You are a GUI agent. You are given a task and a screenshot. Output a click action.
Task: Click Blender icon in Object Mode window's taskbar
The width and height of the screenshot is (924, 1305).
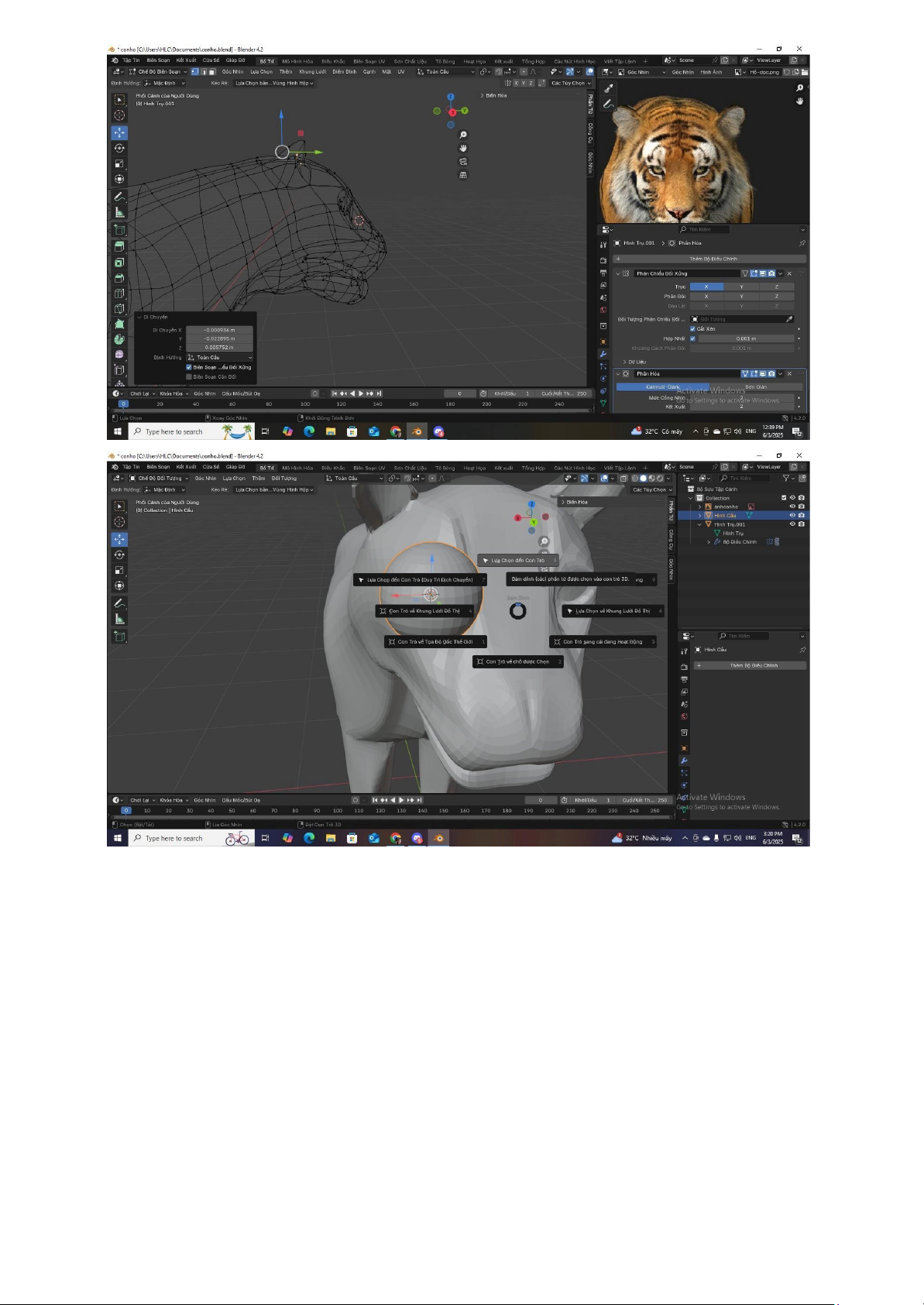(439, 838)
